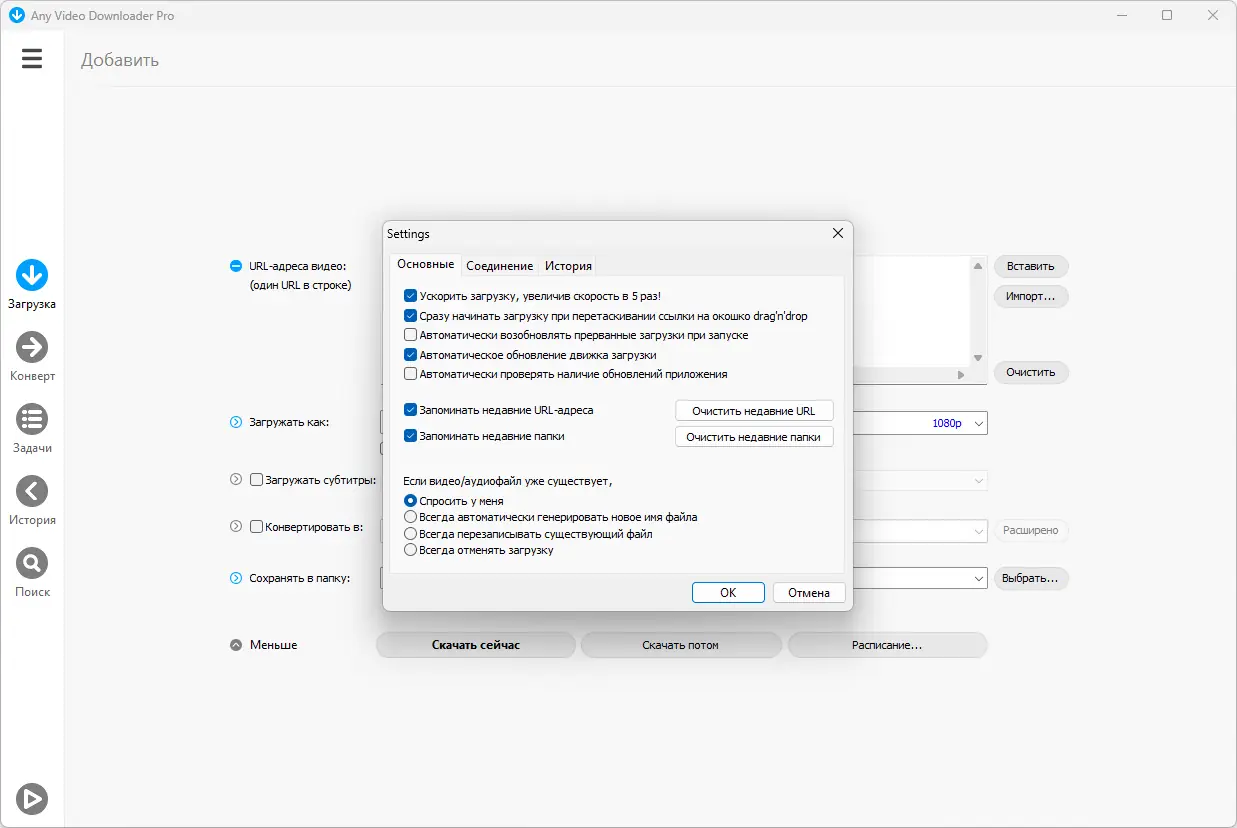The image size is (1237, 828).
Task: Click inside the video URL text area
Action: tap(911, 311)
